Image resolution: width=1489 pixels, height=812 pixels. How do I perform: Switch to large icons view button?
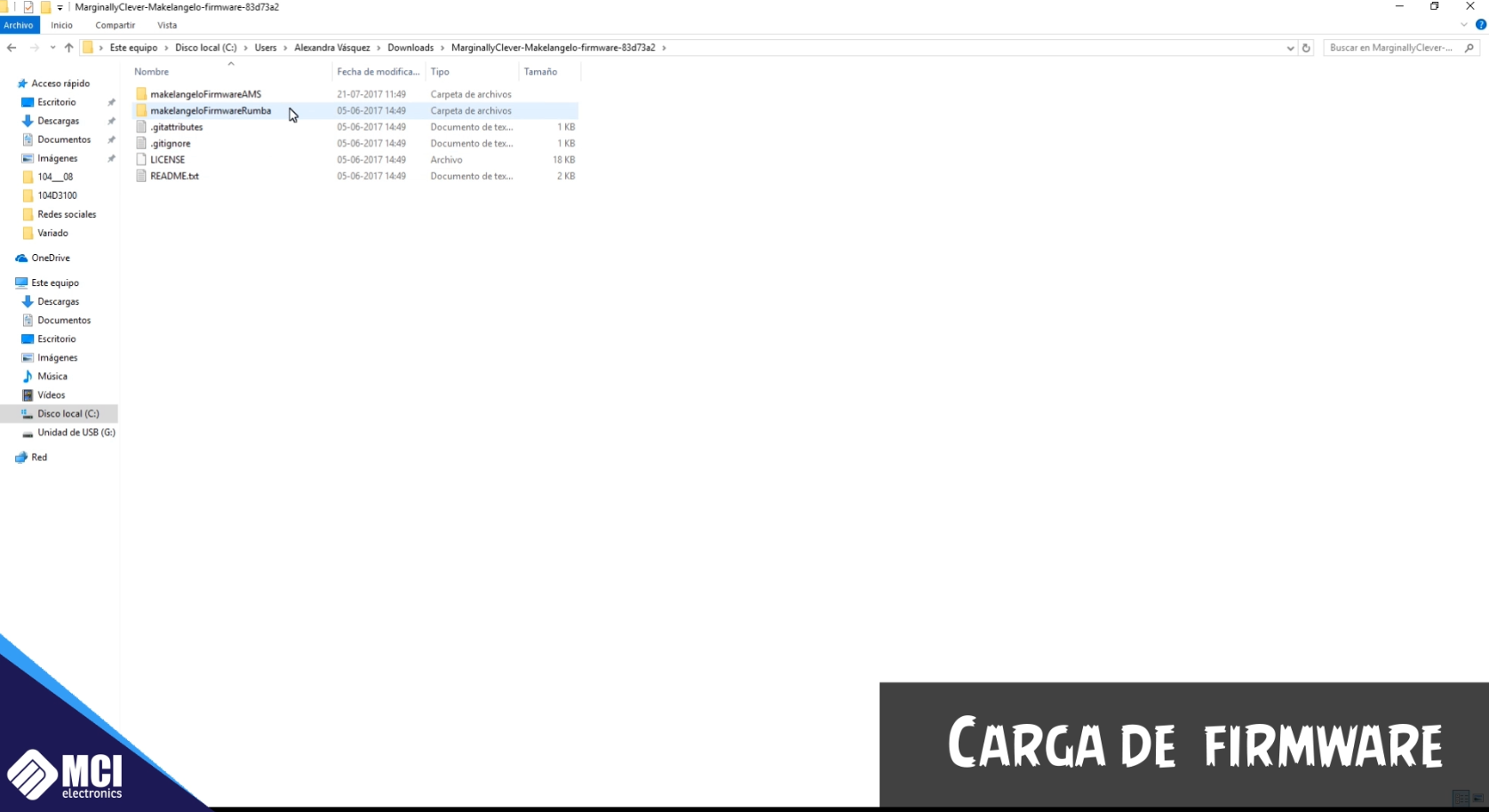coord(1478,798)
